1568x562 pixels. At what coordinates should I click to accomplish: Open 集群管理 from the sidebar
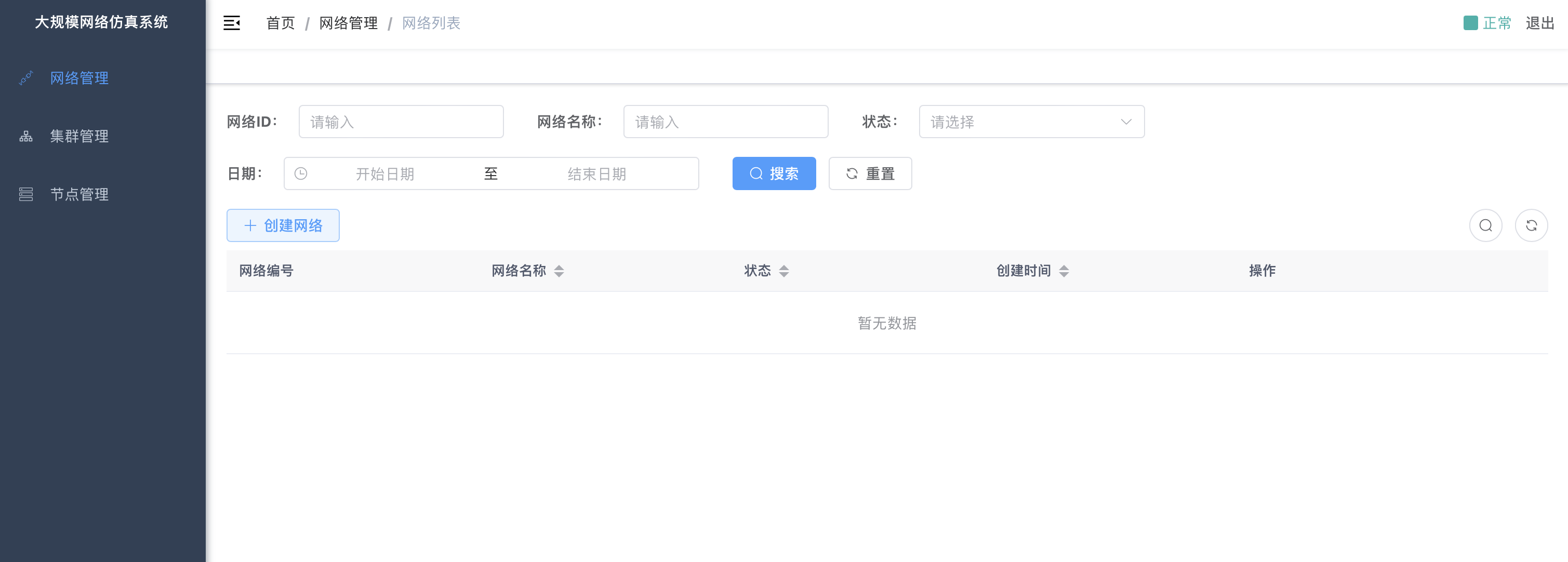pos(79,136)
